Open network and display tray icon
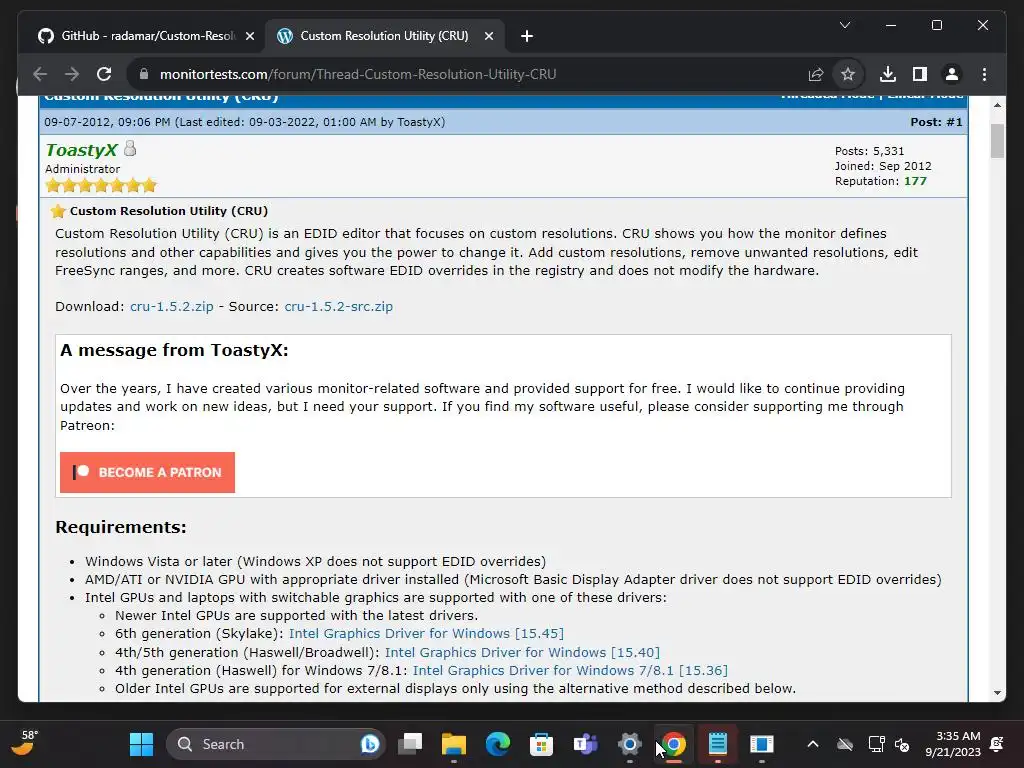Screen dimensions: 1024x768 point(876,744)
